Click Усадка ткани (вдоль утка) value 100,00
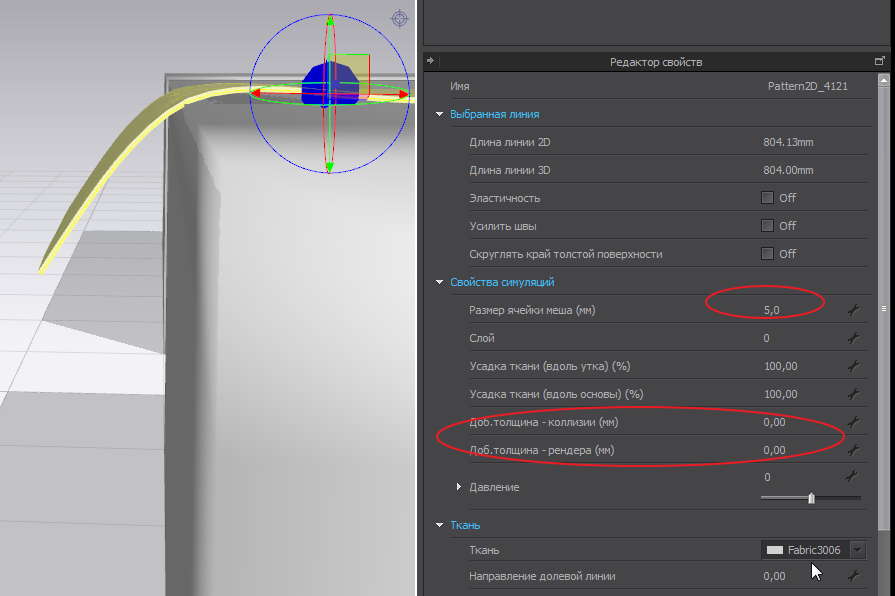 click(781, 366)
